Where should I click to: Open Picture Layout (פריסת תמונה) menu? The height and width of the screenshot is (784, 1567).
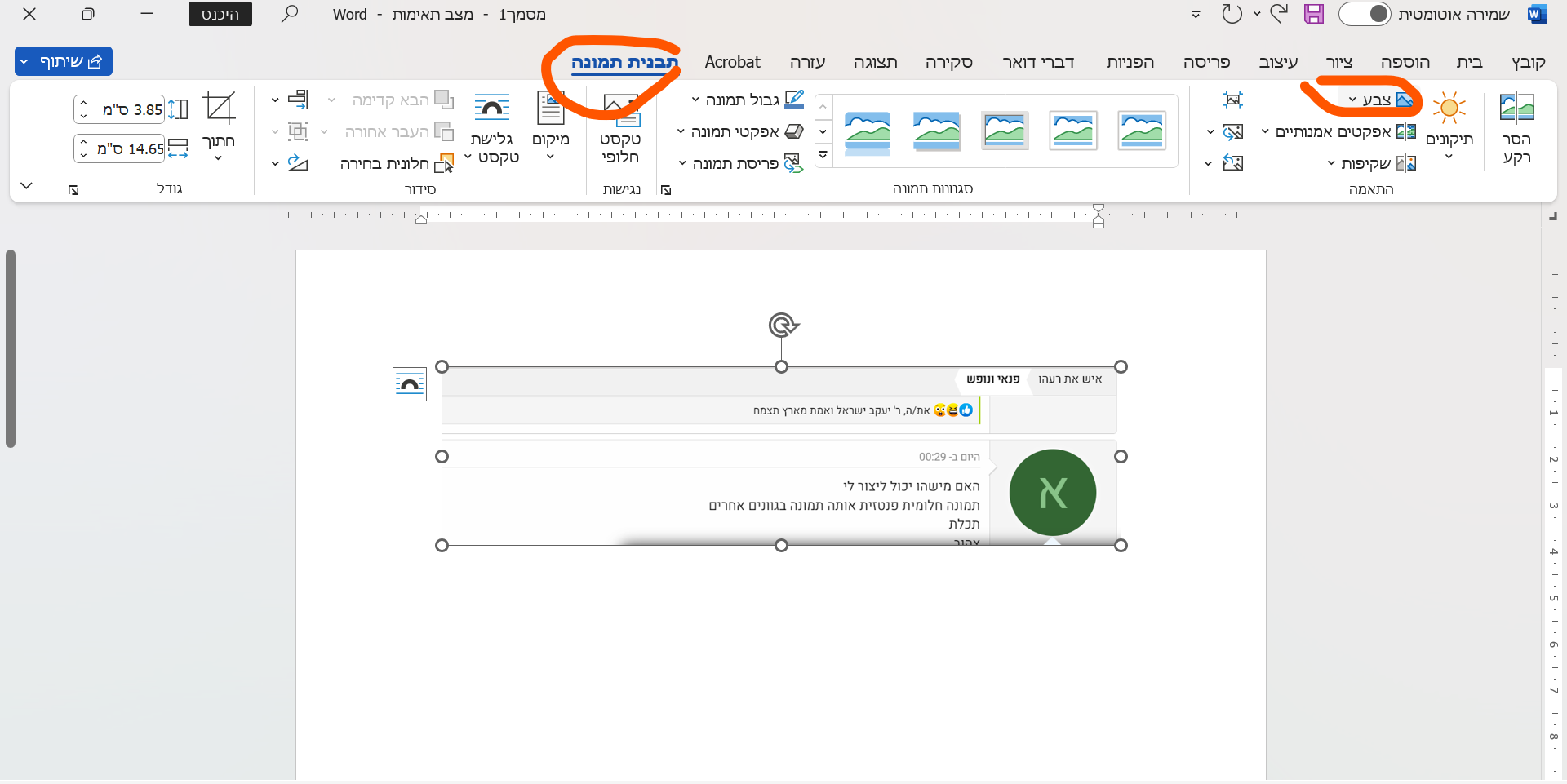(x=741, y=163)
